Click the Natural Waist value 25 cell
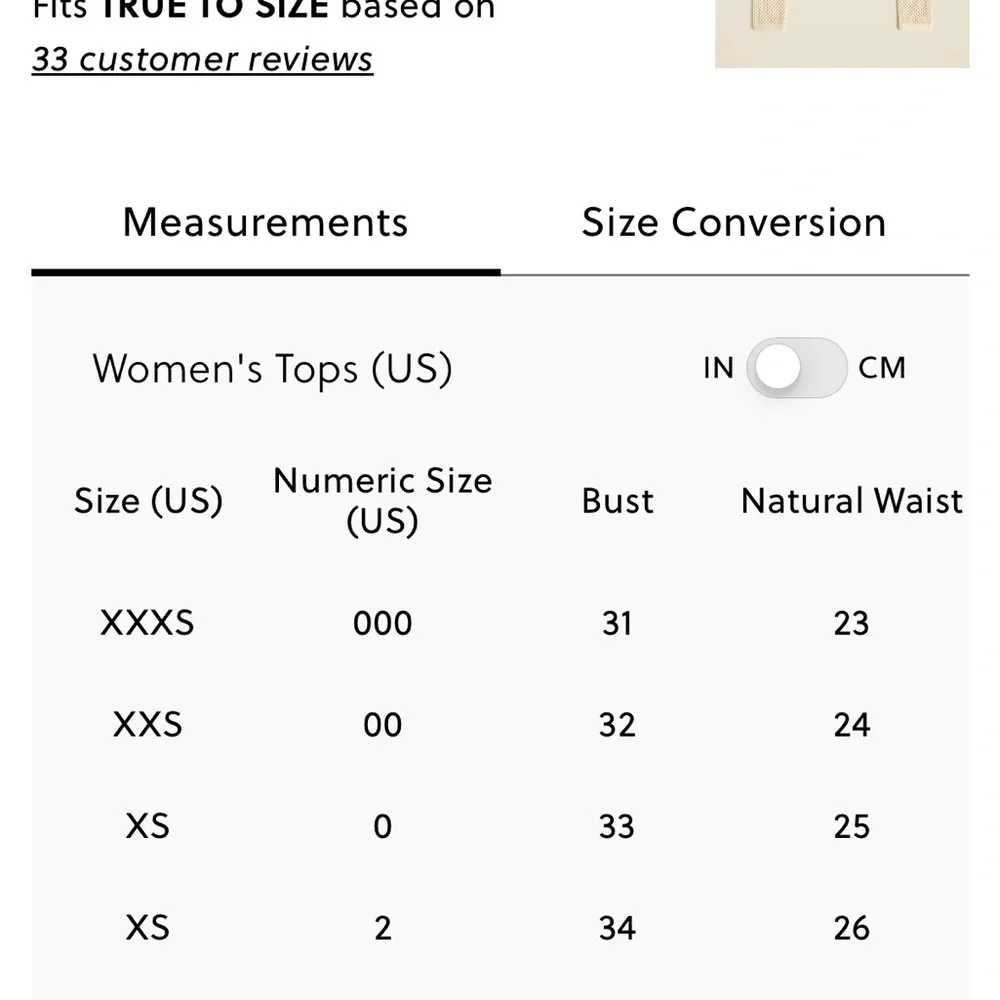 851,826
